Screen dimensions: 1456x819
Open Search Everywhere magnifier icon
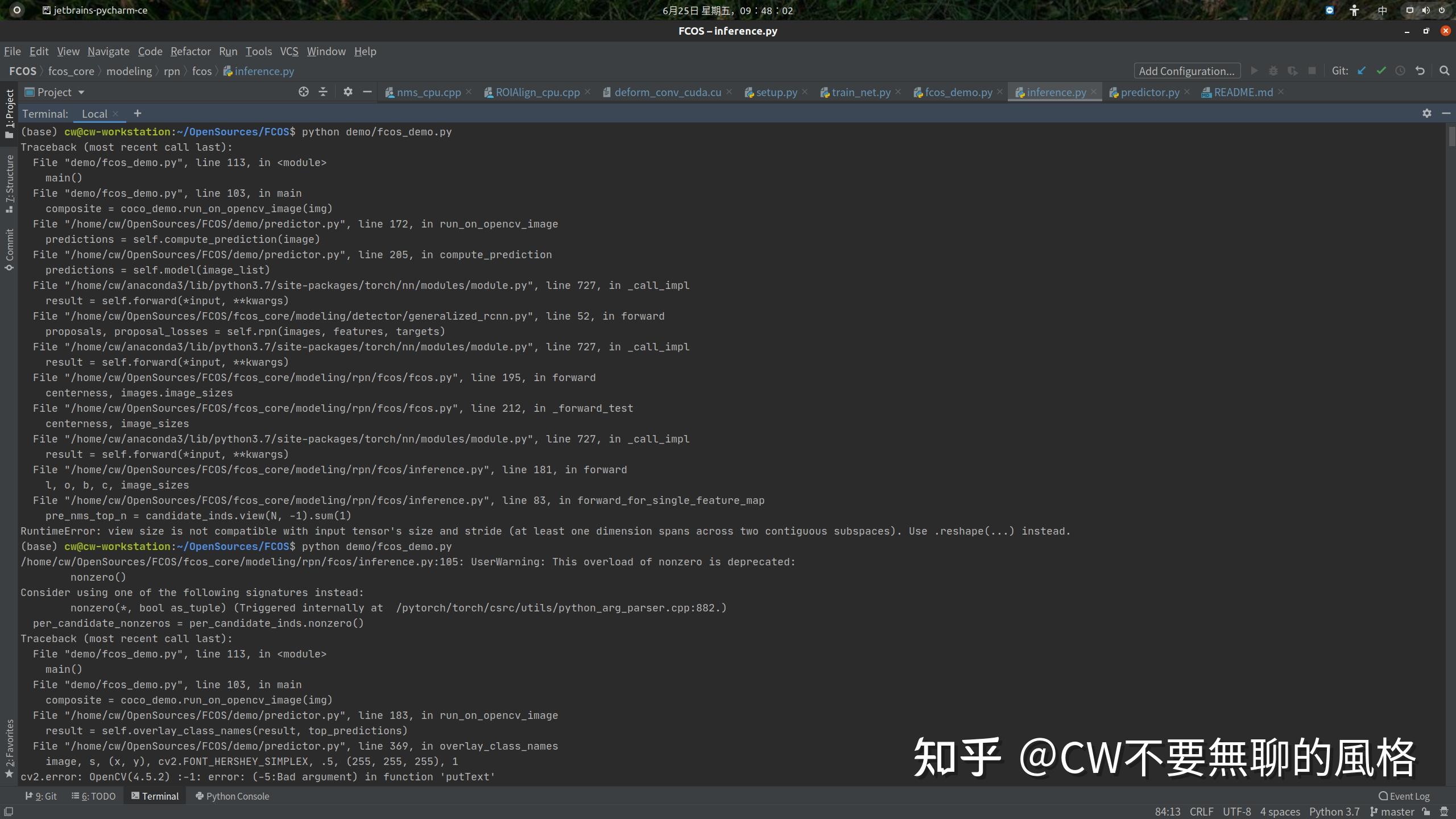[1444, 71]
